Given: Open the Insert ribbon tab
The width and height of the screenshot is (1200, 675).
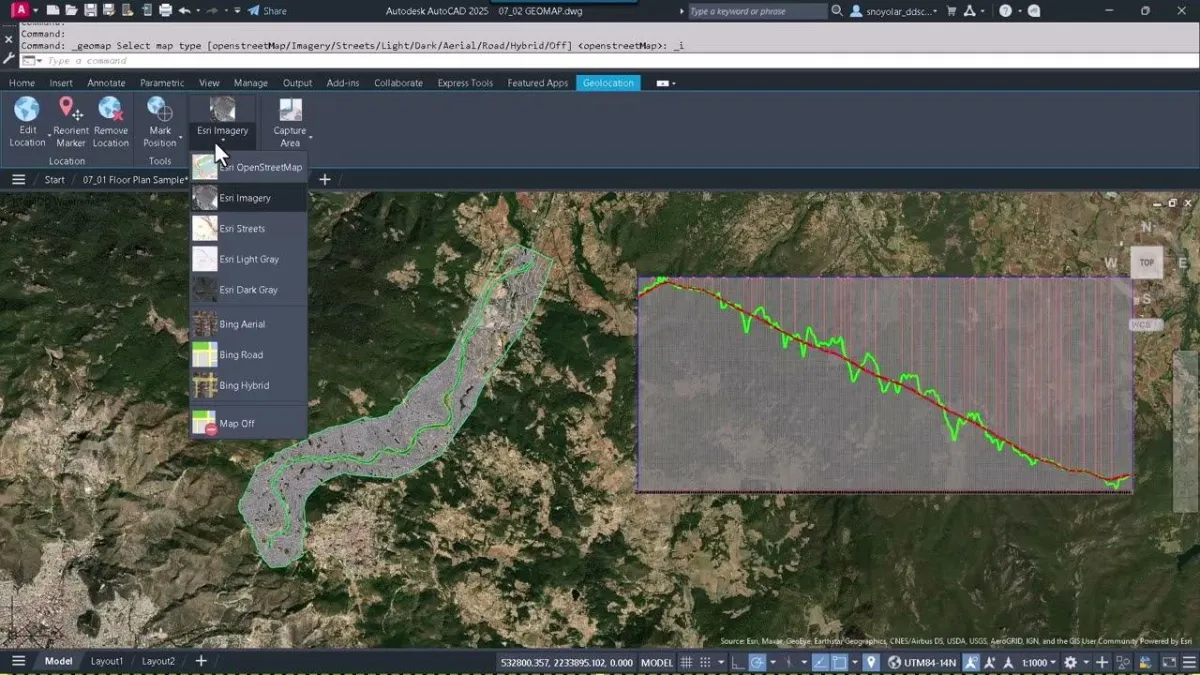Looking at the screenshot, I should 61,83.
